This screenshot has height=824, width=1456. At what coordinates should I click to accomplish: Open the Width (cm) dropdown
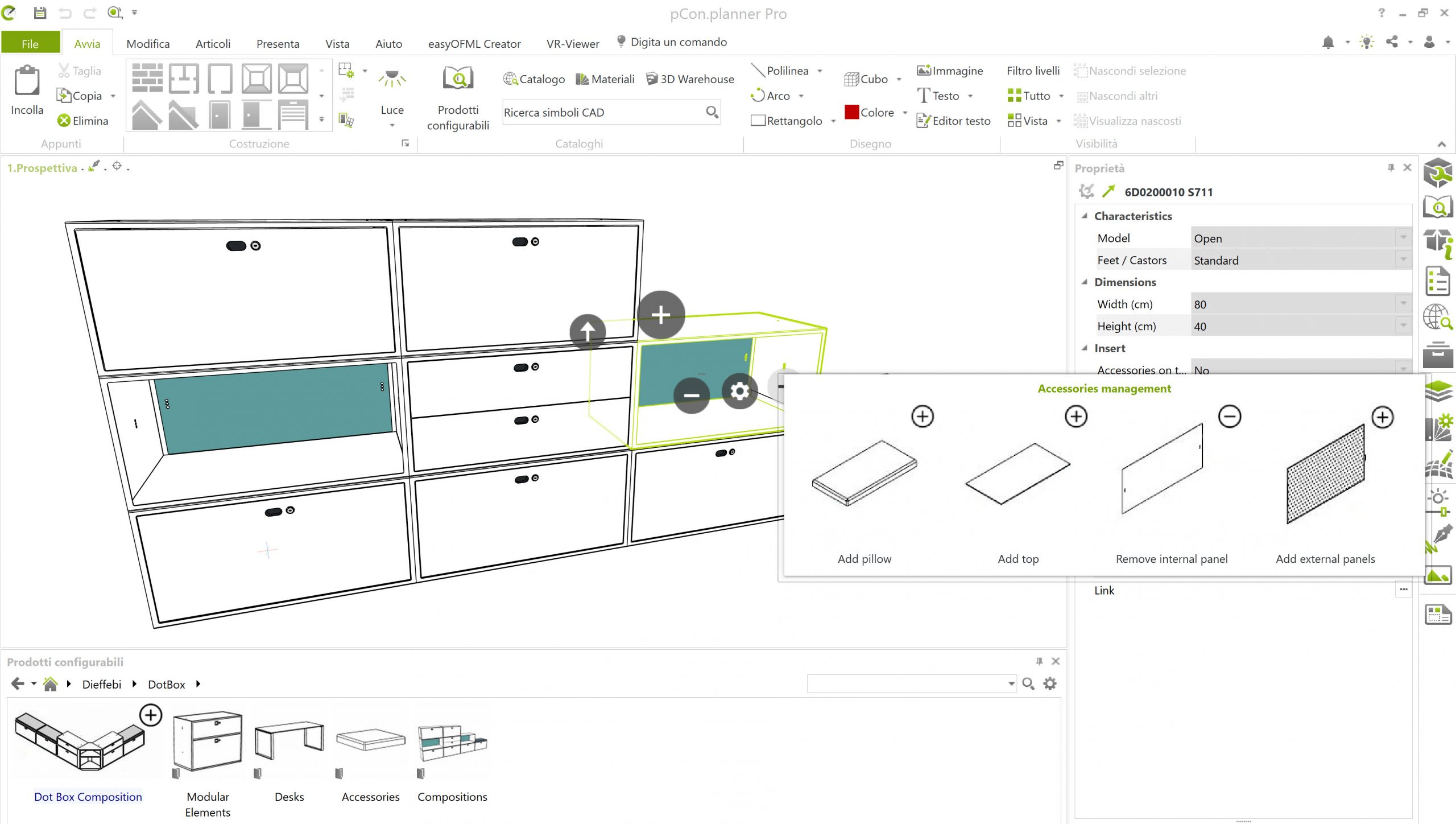click(1403, 304)
